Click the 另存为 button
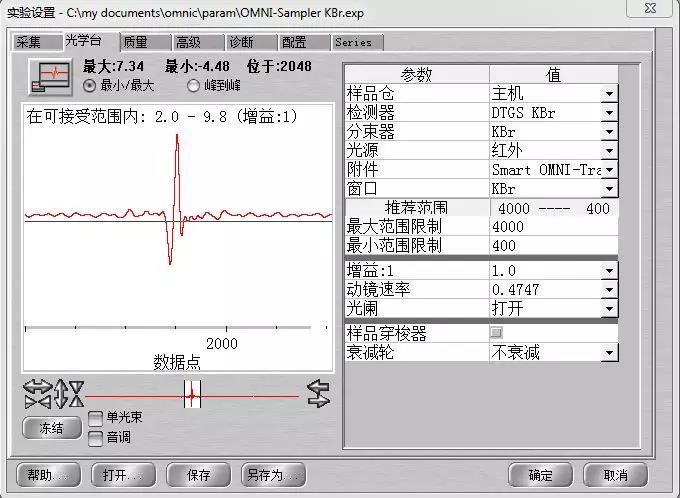The height and width of the screenshot is (498, 680). 273,474
